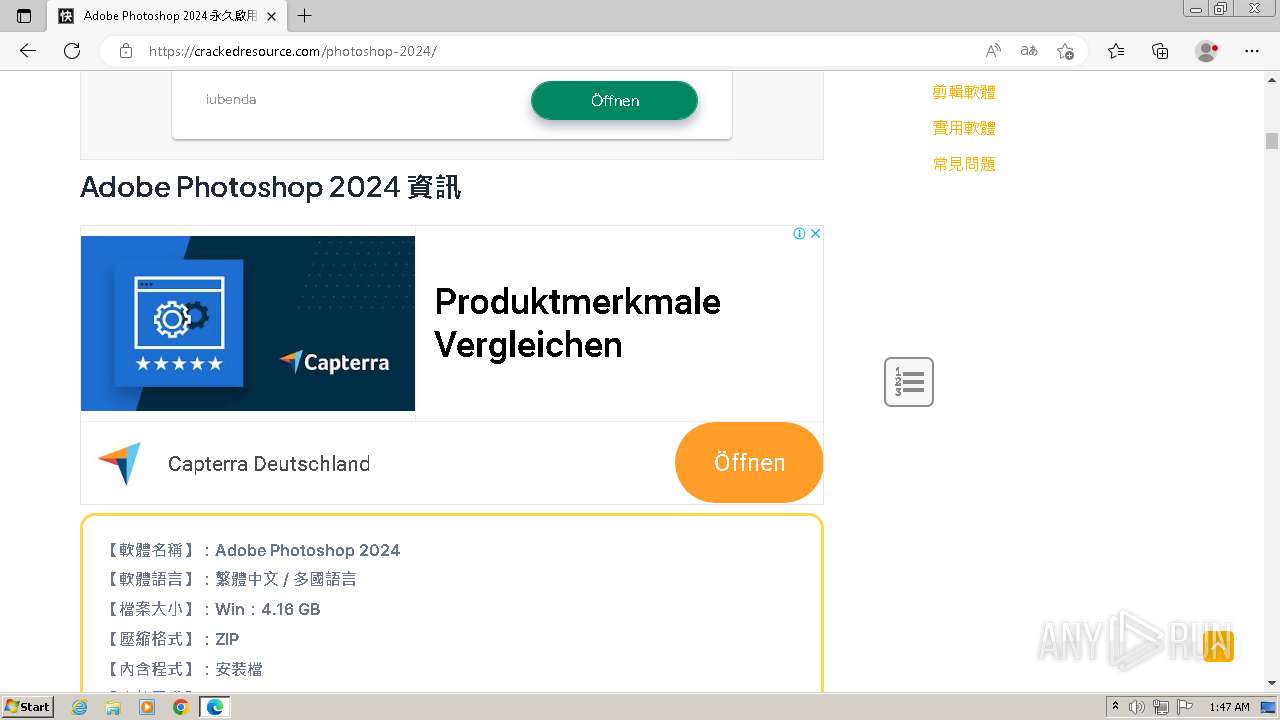Launch Internet Explorer from the taskbar
Viewport: 1280px width, 720px height.
[80, 707]
